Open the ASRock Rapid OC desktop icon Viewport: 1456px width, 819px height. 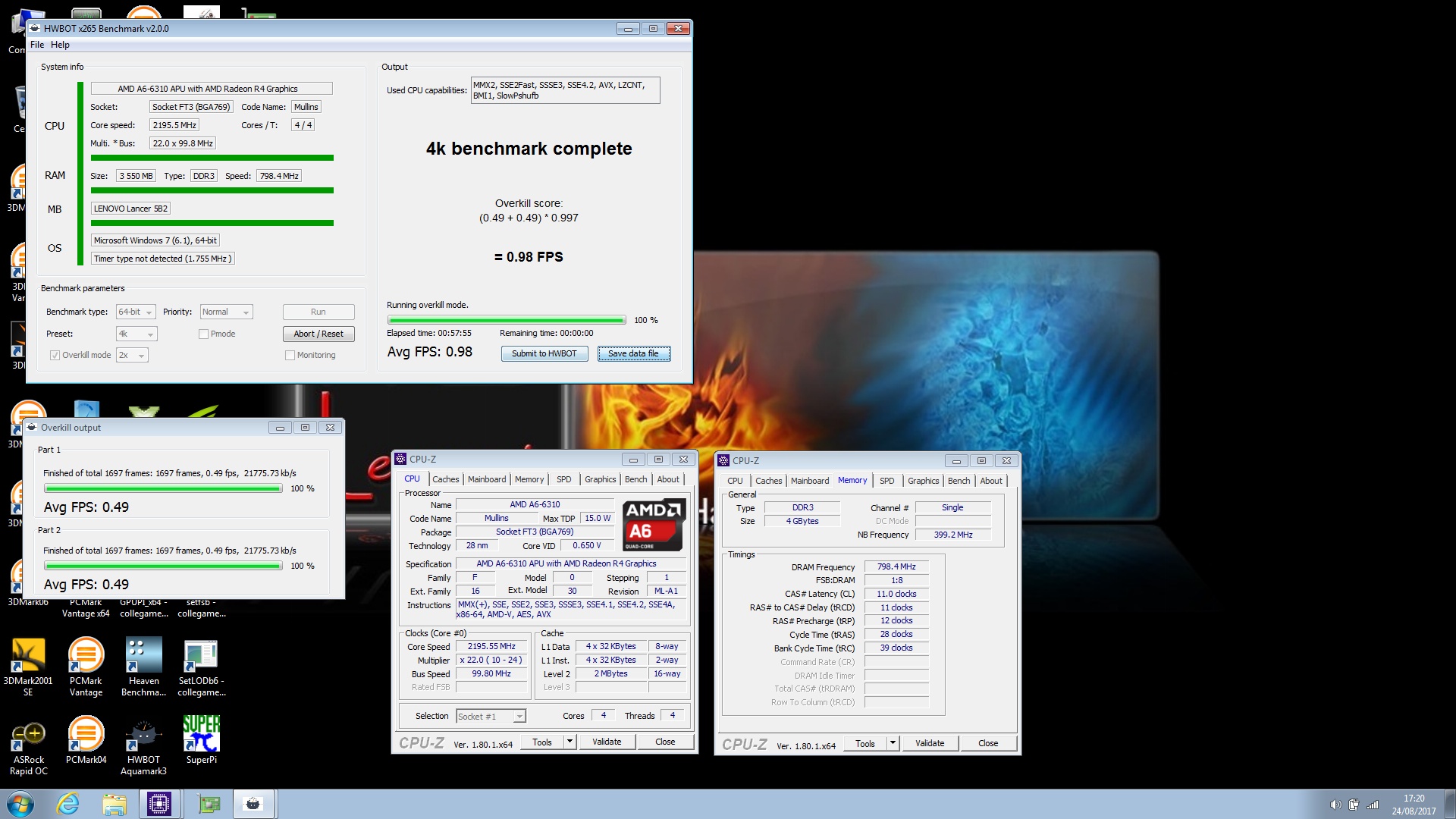(x=29, y=747)
